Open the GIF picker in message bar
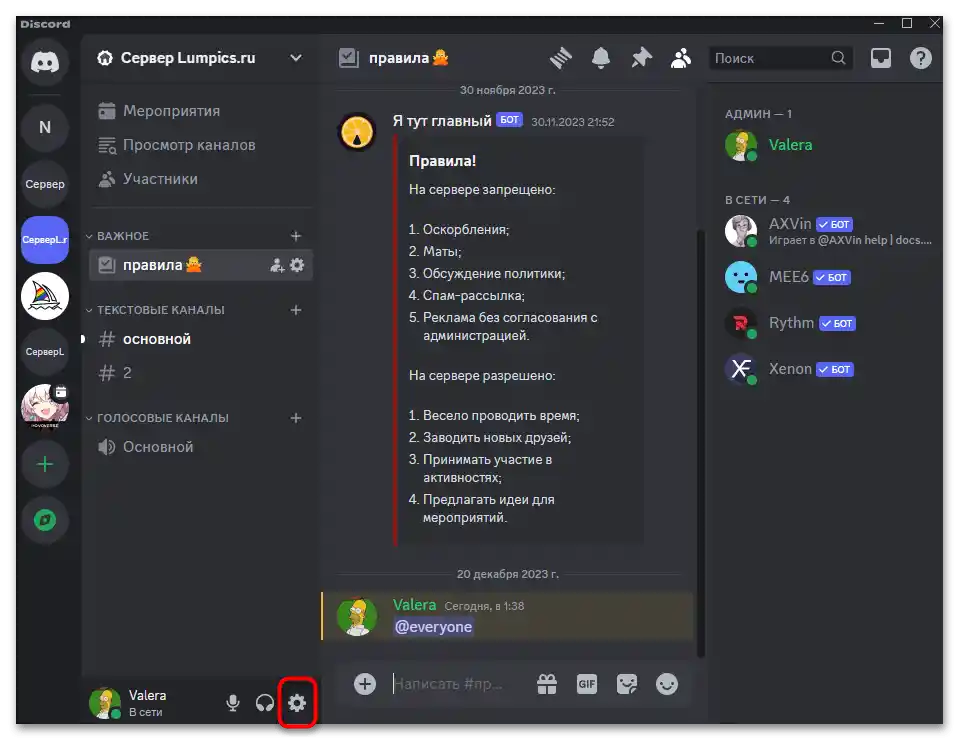Screen dimensions: 959x740 [x=586, y=684]
